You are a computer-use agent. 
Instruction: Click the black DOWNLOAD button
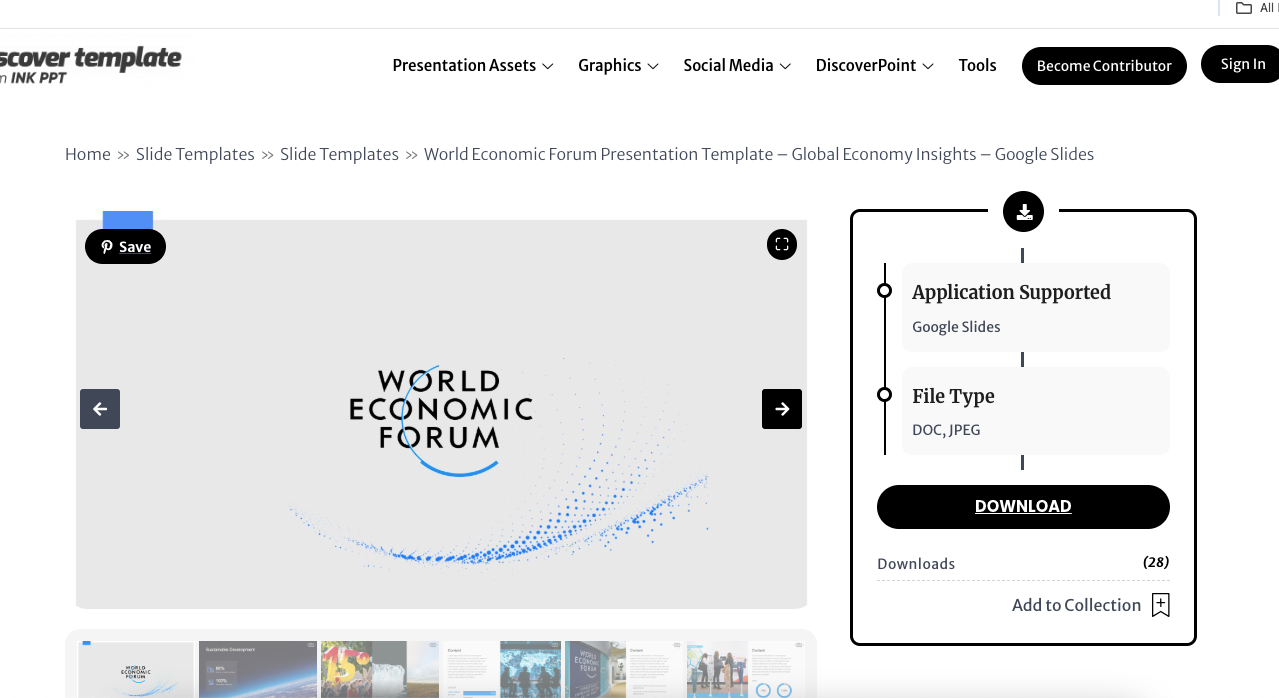[x=1023, y=507]
